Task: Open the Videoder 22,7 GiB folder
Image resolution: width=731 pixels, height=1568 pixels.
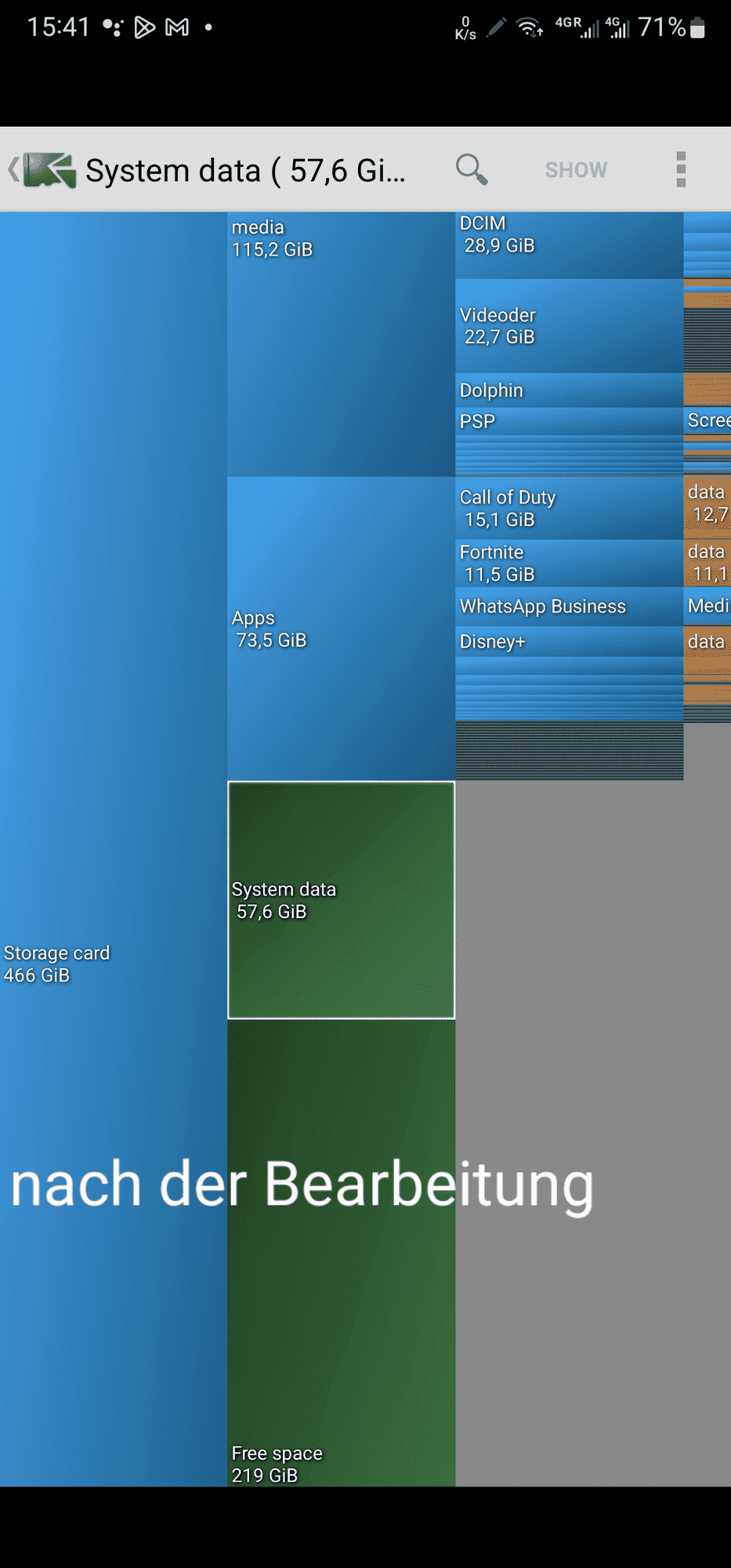Action: click(569, 326)
